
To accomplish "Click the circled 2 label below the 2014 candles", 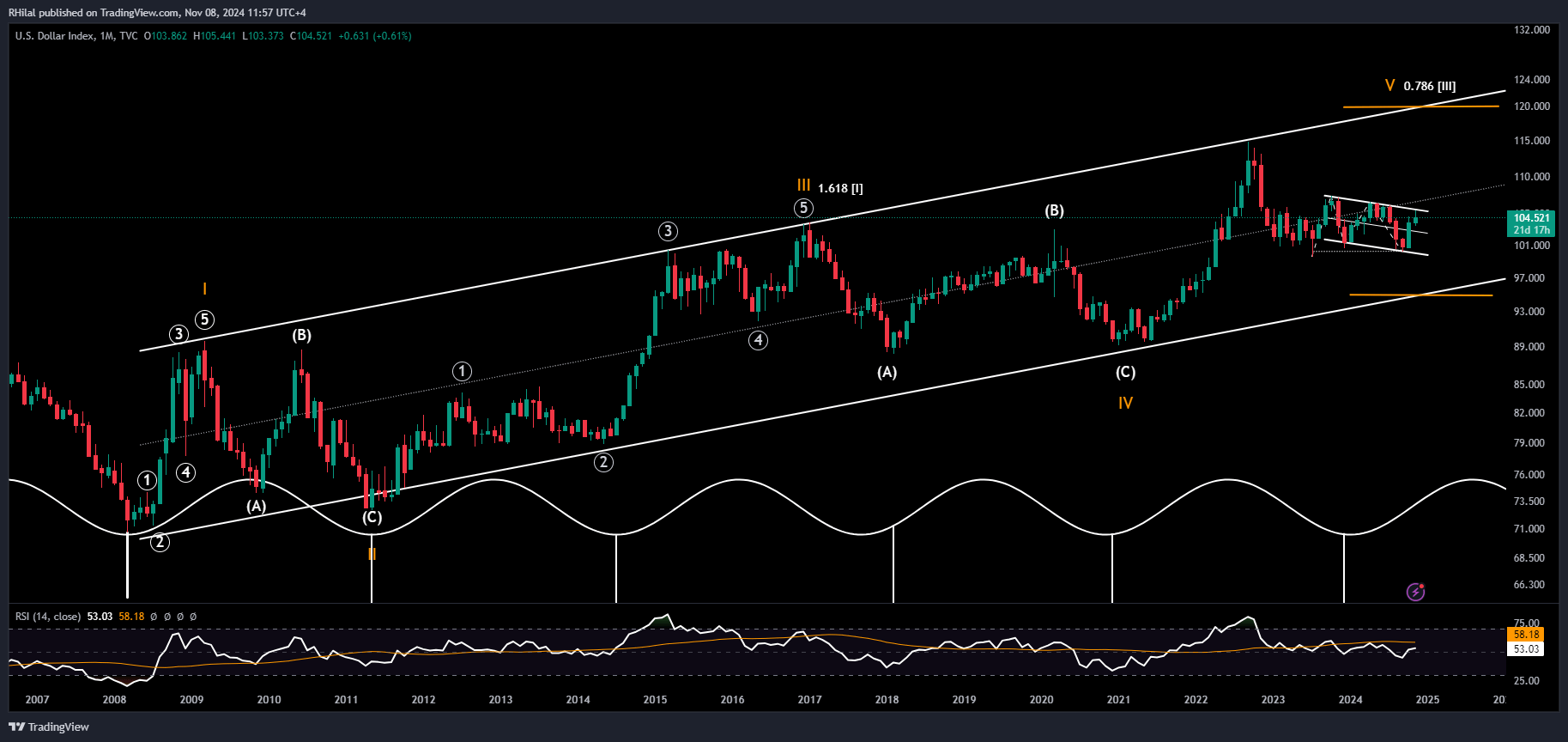I will click(603, 462).
